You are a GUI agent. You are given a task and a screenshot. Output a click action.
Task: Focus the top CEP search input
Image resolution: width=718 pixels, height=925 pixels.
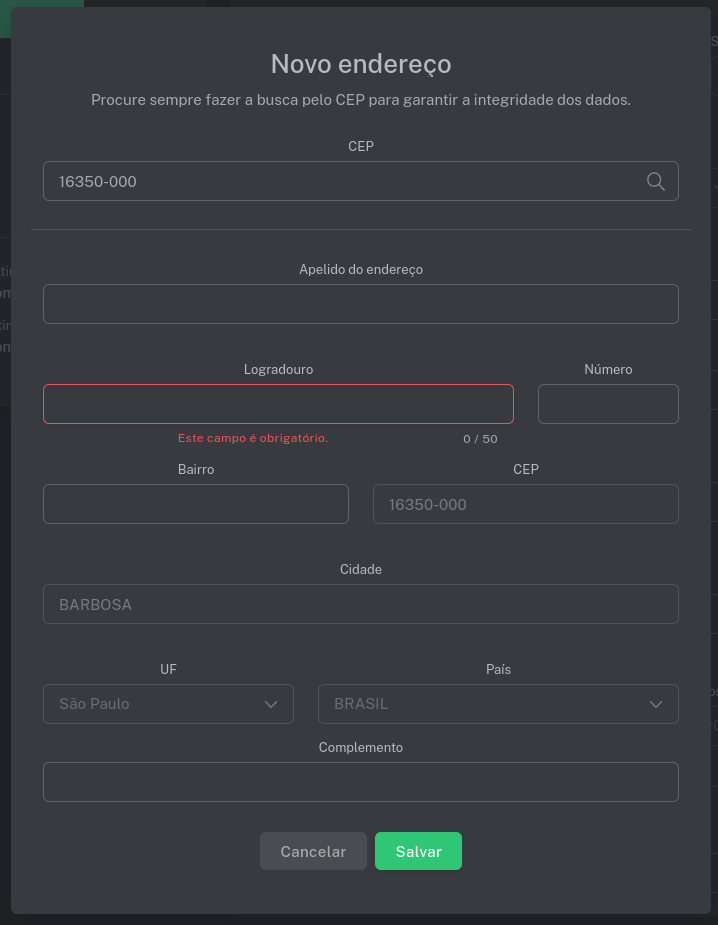[x=340, y=182]
